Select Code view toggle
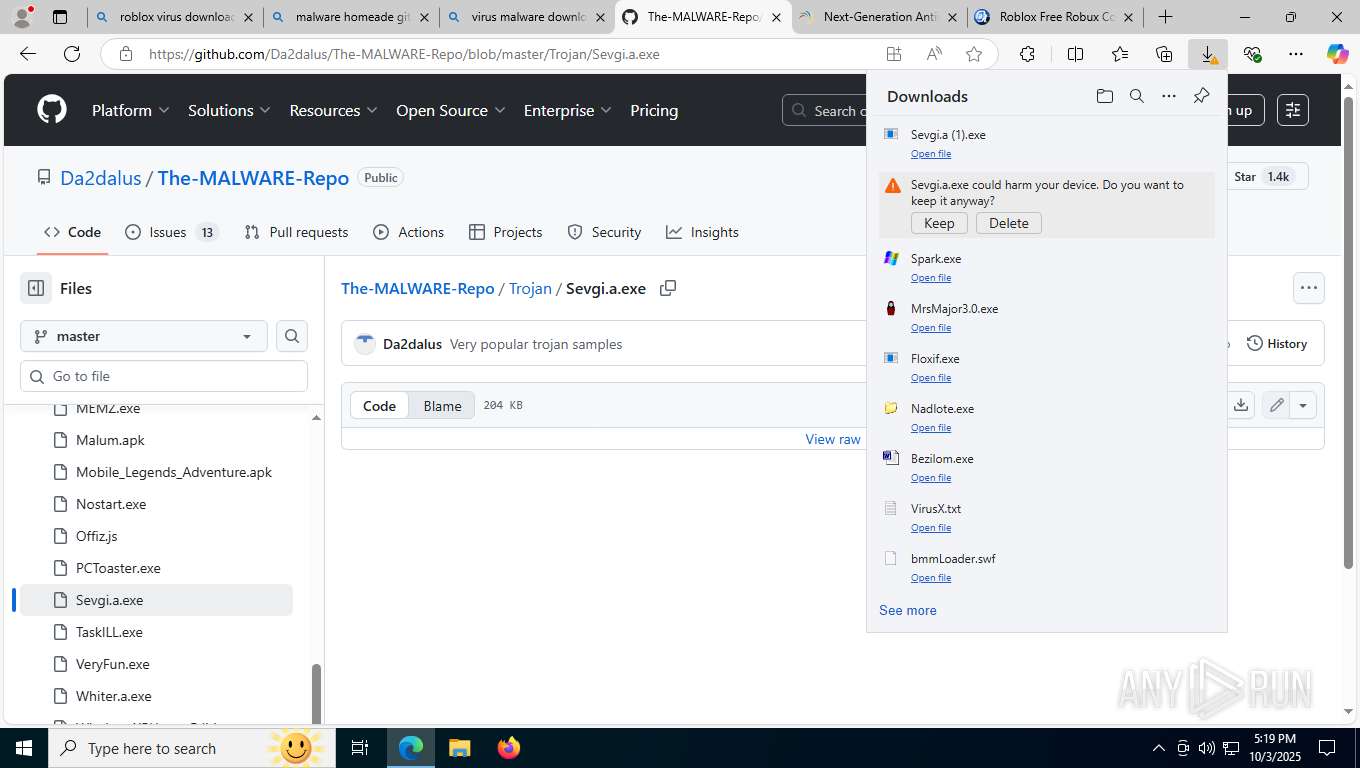1360x768 pixels. (x=379, y=405)
